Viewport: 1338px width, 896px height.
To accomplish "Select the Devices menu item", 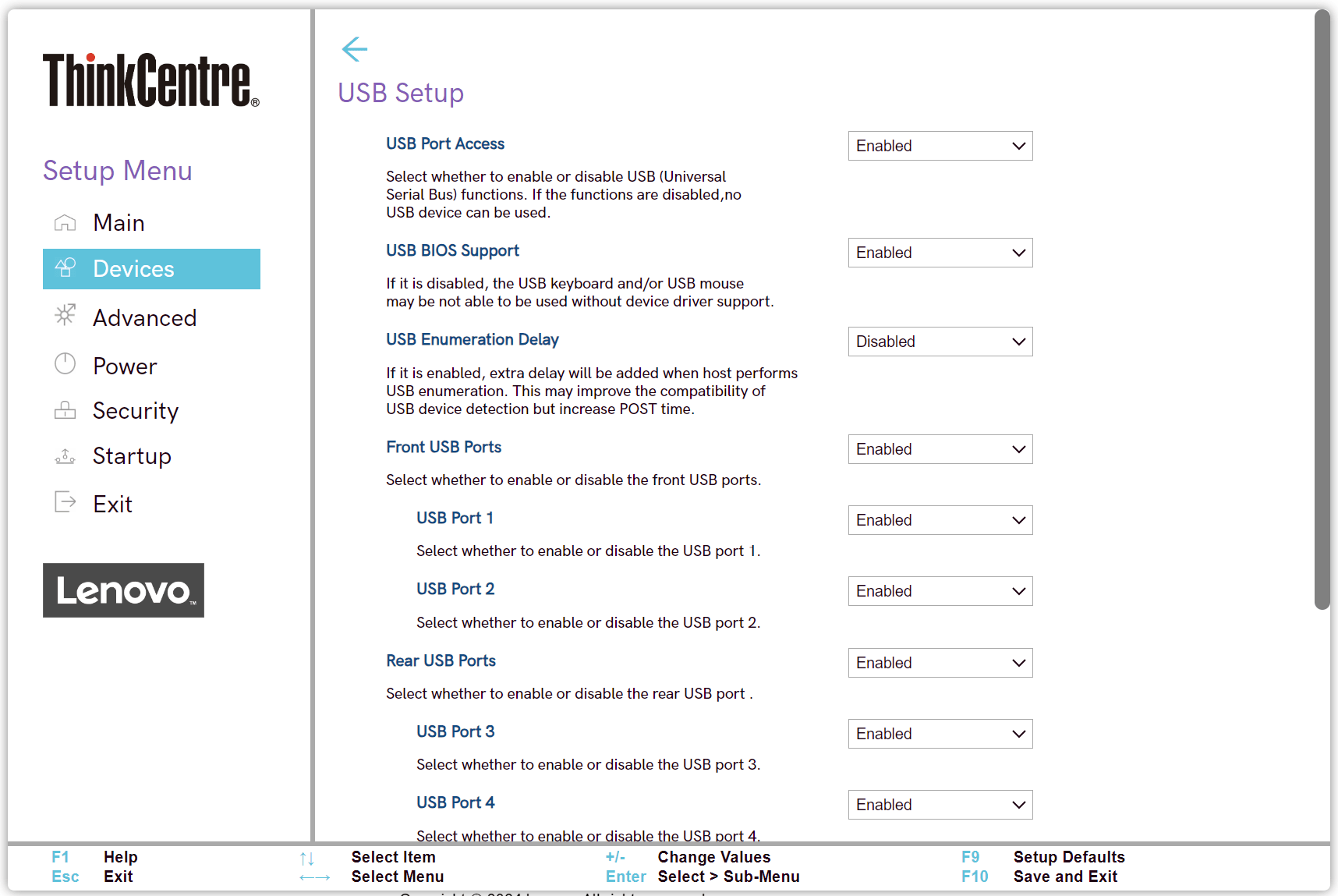I will click(151, 269).
